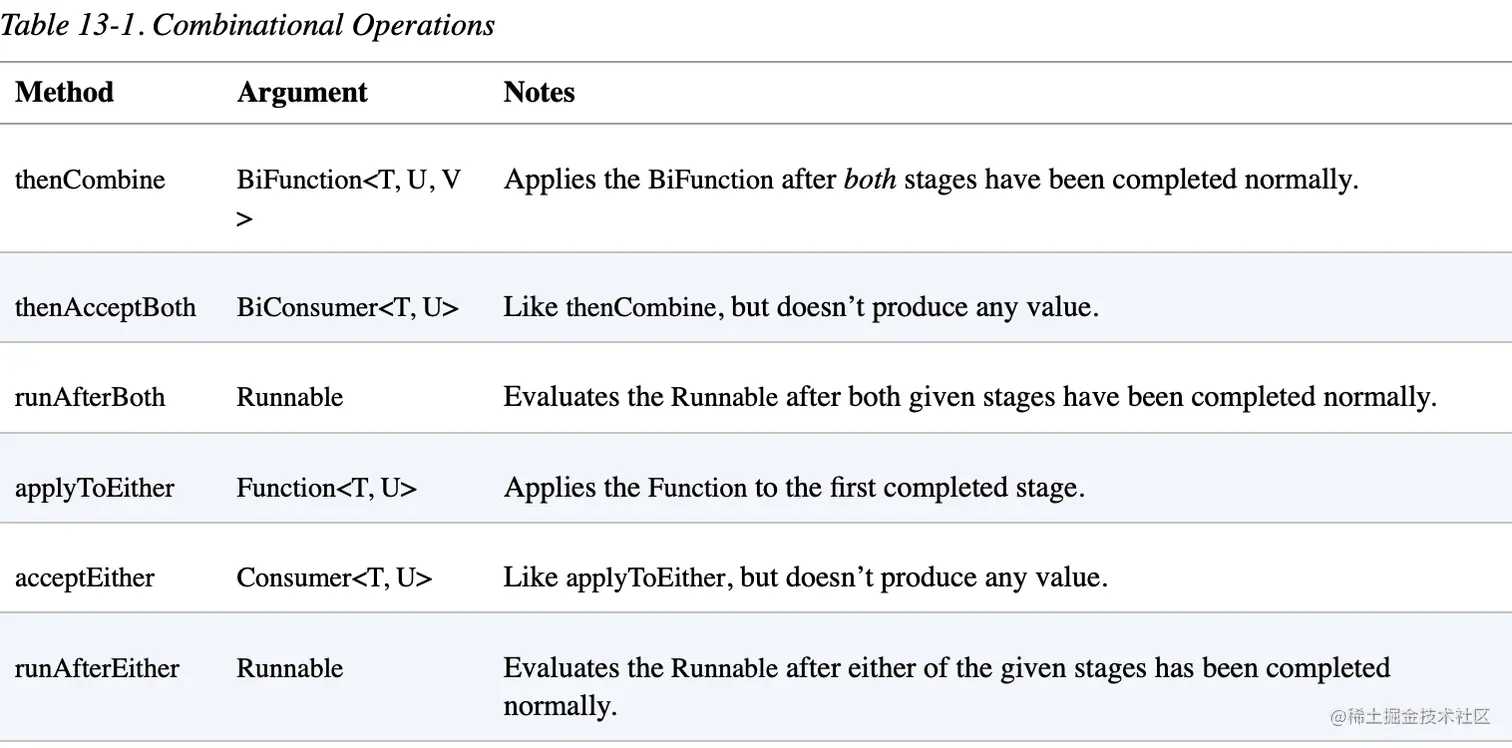Image resolution: width=1512 pixels, height=748 pixels.
Task: Select the thenAcceptBoth method cell
Action: click(x=105, y=307)
